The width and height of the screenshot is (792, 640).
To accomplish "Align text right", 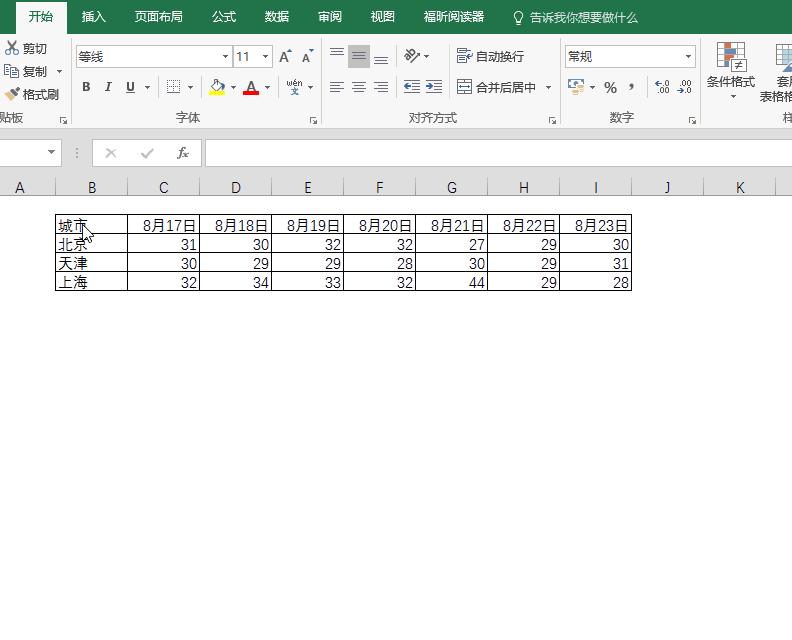I will tap(381, 87).
